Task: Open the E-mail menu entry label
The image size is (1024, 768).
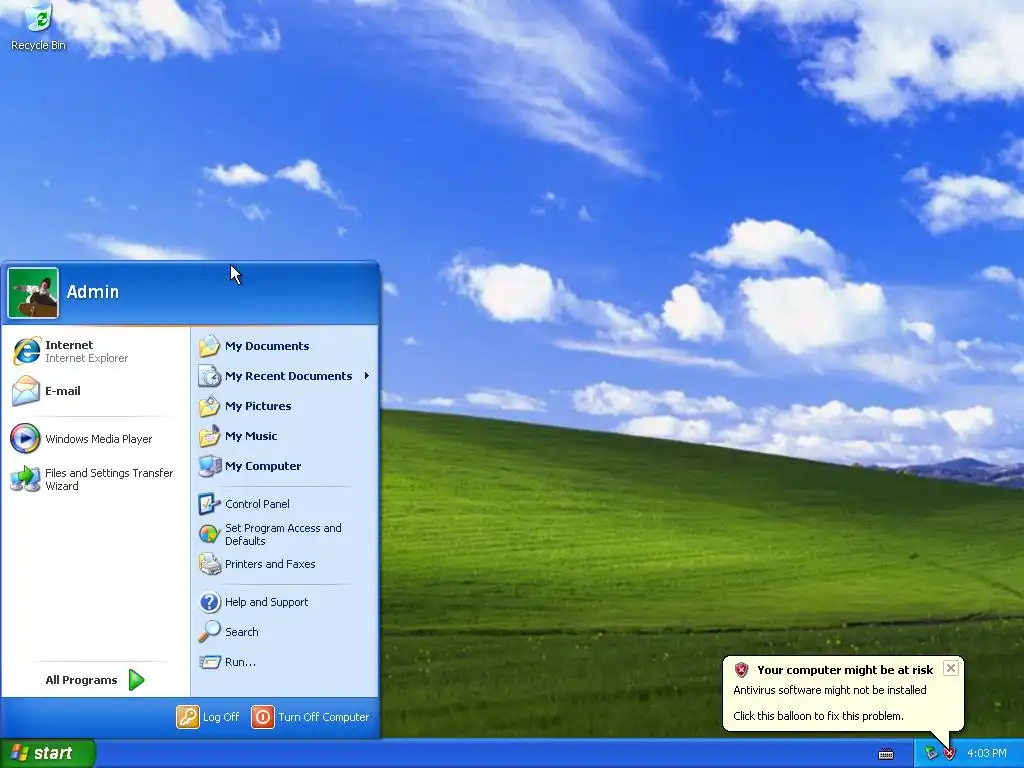Action: 63,391
